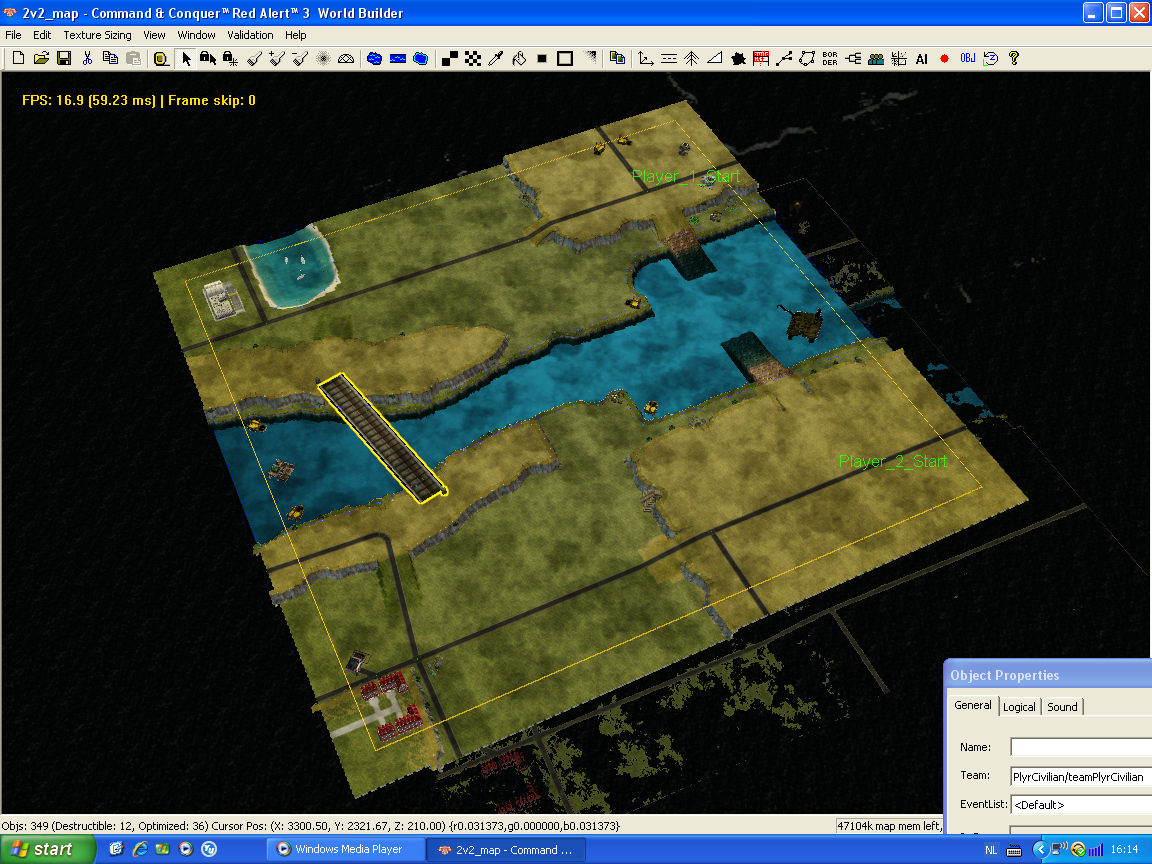
Task: Open the Edit menu
Action: coord(42,35)
